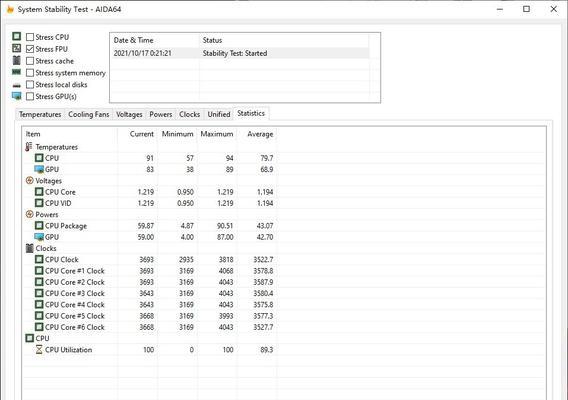Click the Date & Time log column header
This screenshot has width=568, height=400.
pos(155,40)
